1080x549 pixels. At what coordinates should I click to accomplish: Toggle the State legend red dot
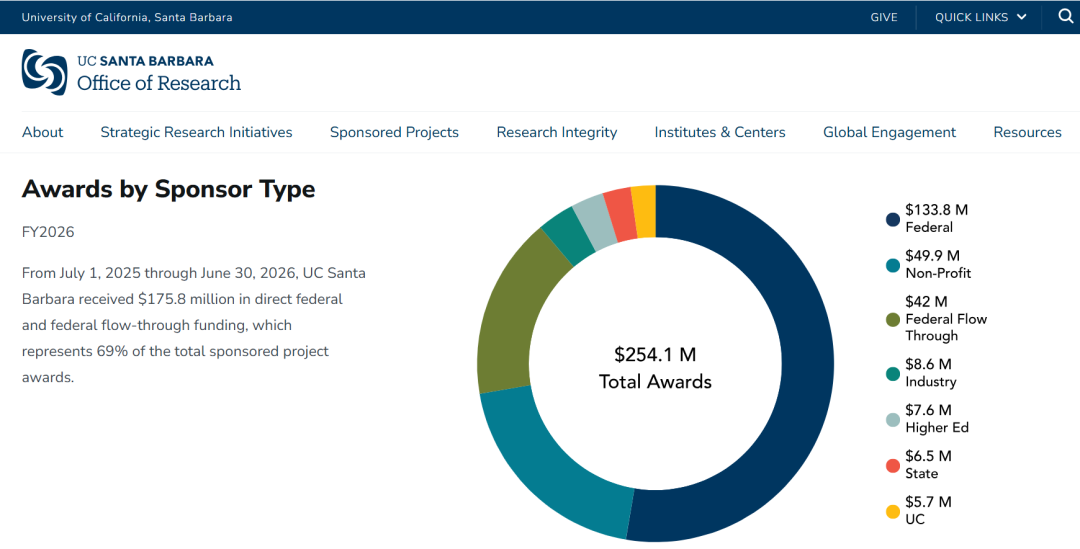(x=893, y=466)
